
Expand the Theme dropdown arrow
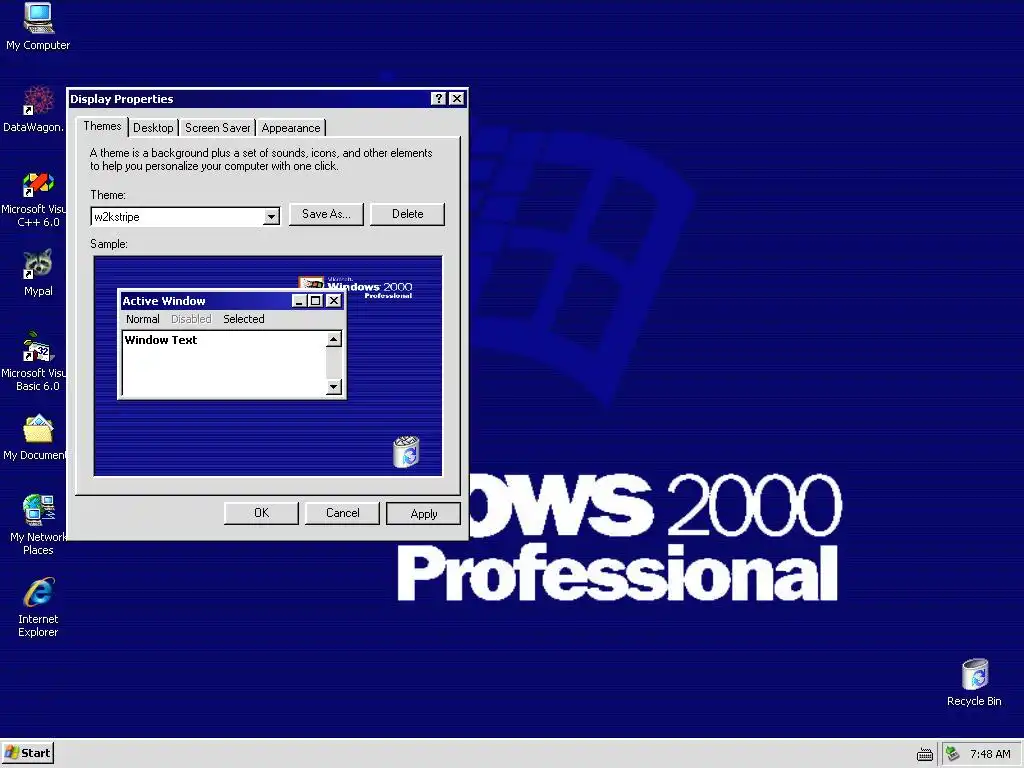(x=271, y=217)
